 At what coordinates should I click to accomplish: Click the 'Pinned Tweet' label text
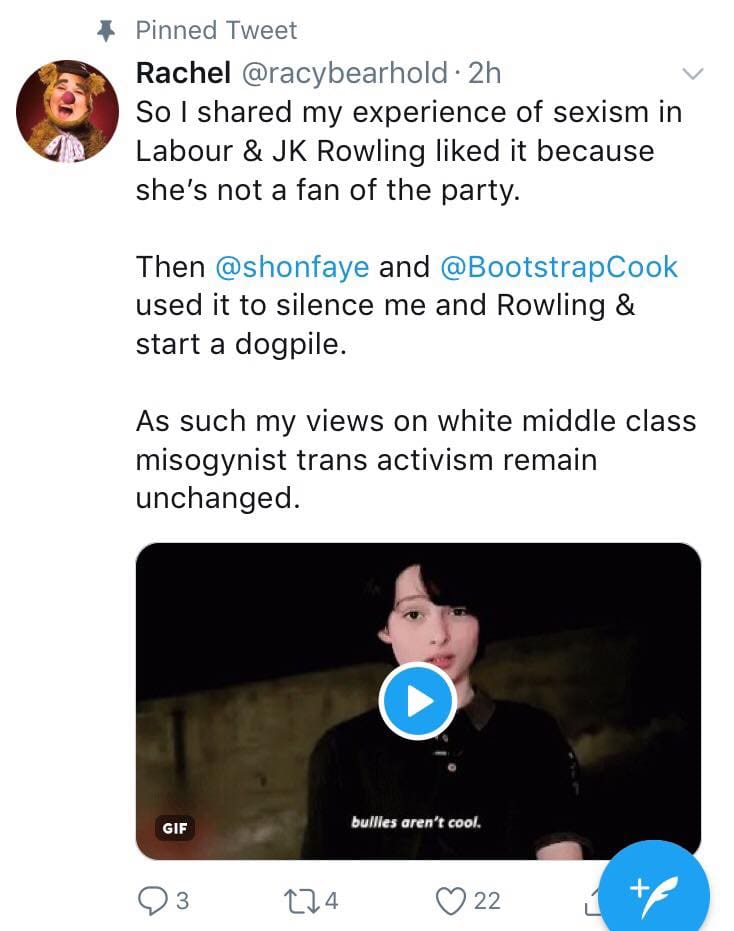(216, 30)
